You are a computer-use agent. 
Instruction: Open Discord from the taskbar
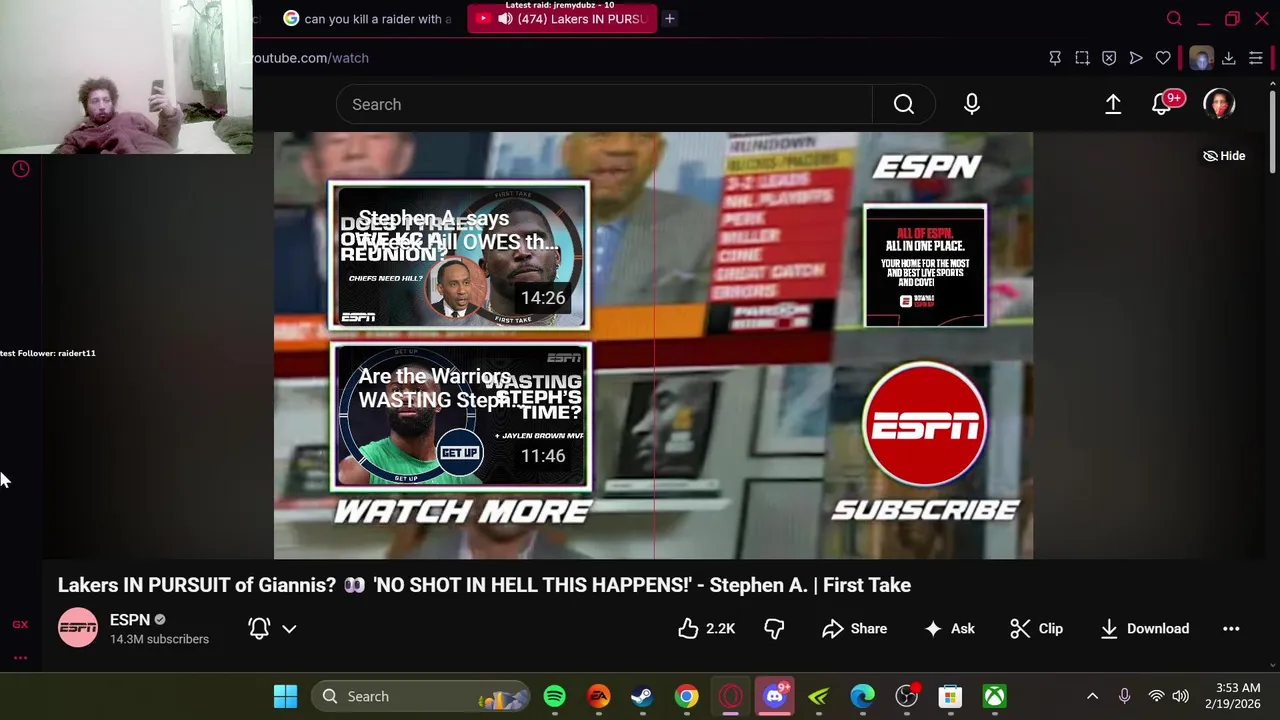tap(774, 696)
